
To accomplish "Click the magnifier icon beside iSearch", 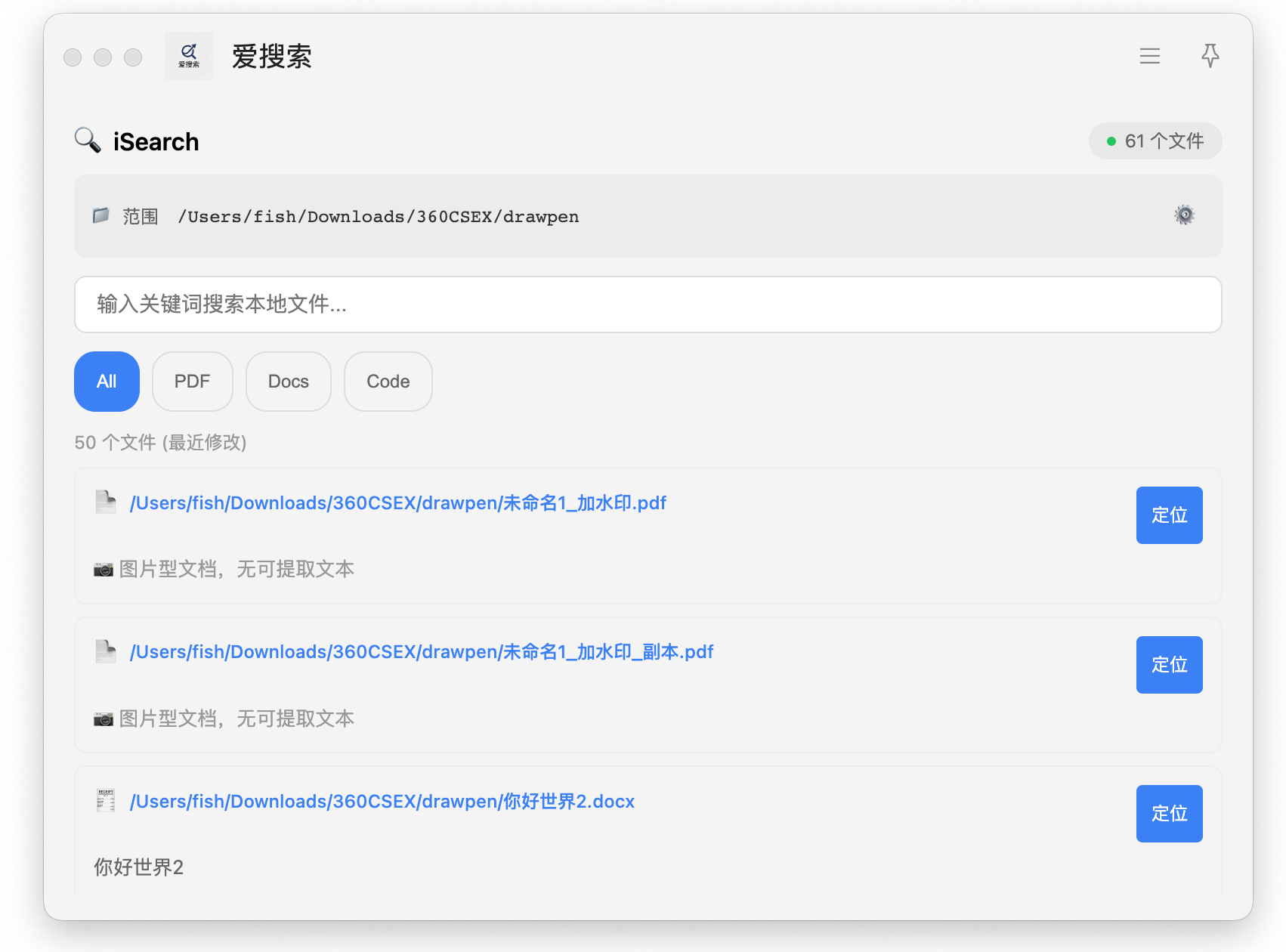I will (x=88, y=141).
